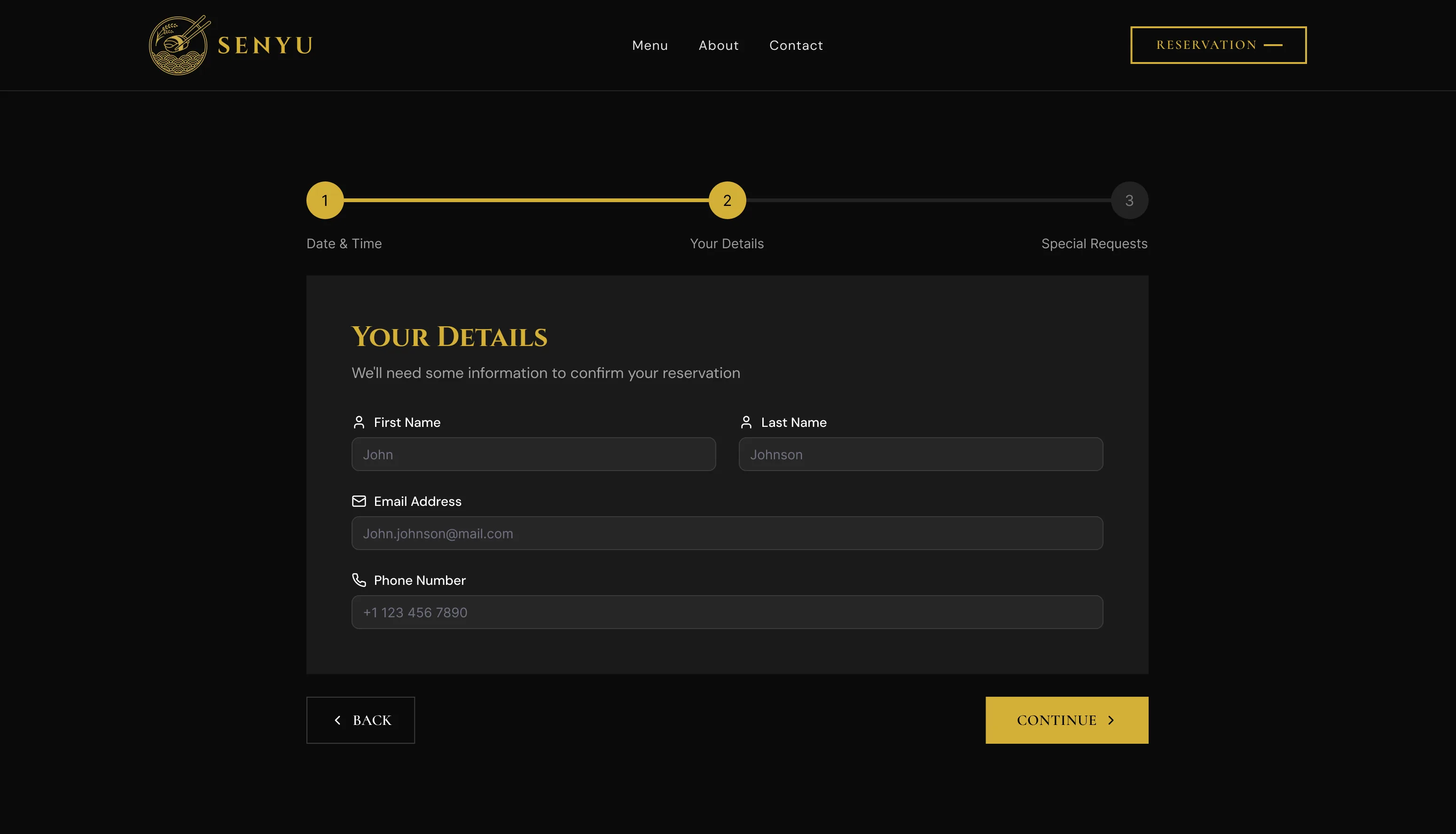Screen dimensions: 1456x834
Task: Click the phone icon beside Phone Number
Action: click(x=359, y=580)
